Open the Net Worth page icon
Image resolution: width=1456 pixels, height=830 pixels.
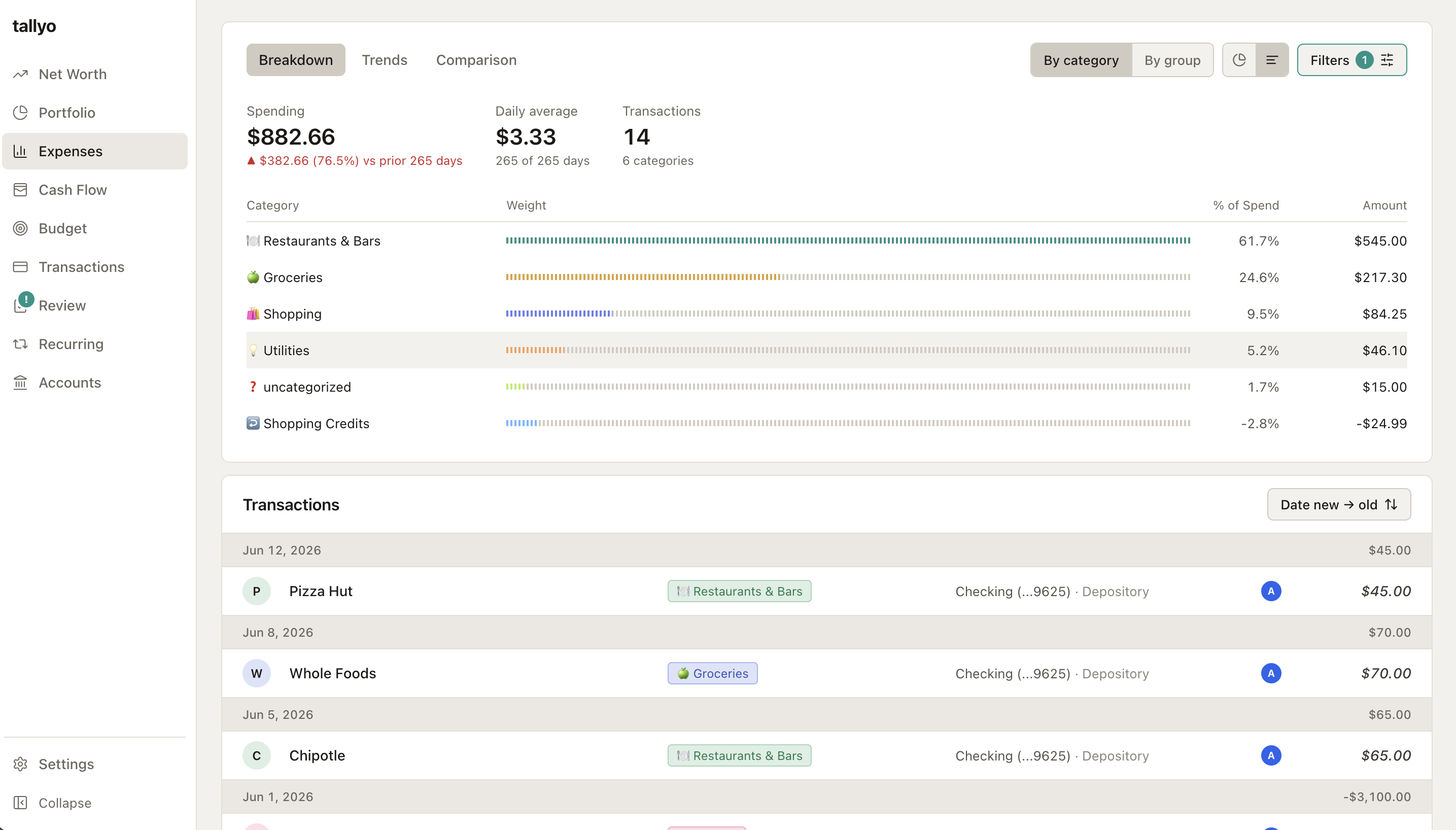point(20,74)
